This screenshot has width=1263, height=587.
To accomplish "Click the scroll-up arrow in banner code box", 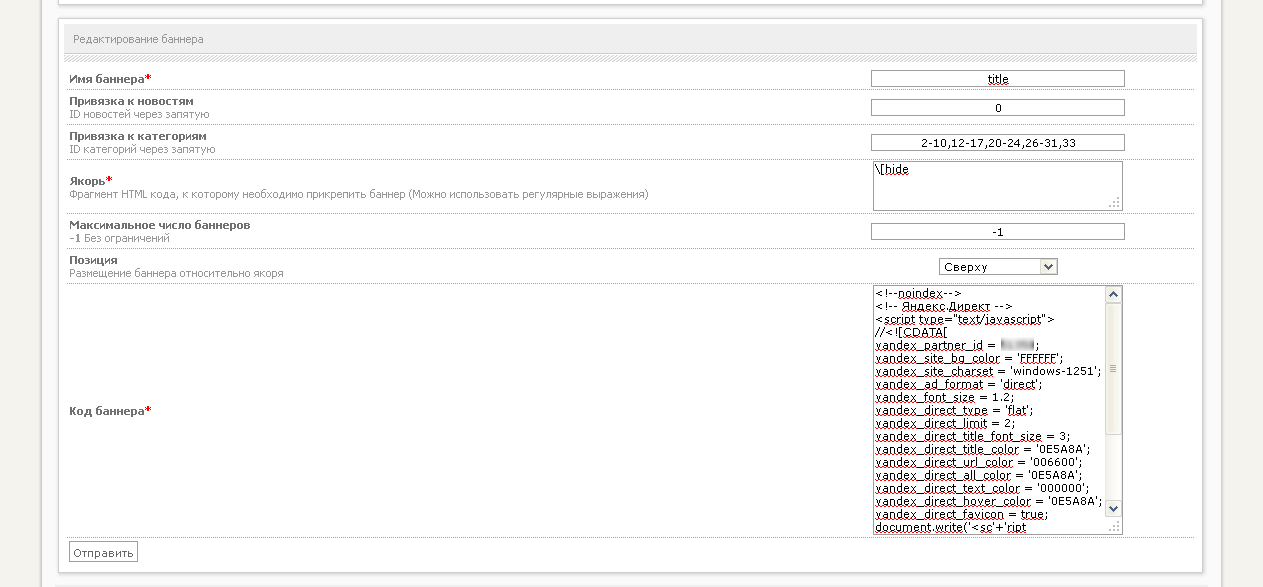I will [x=1114, y=294].
